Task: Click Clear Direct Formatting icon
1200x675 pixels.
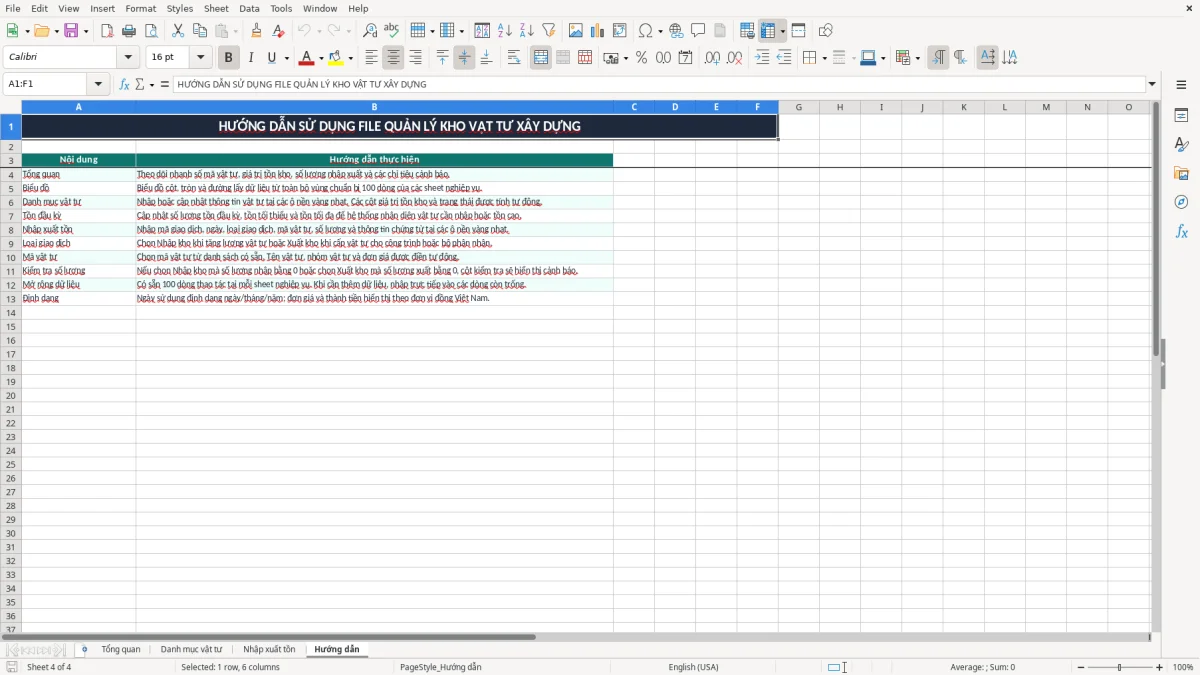Action: pyautogui.click(x=278, y=31)
